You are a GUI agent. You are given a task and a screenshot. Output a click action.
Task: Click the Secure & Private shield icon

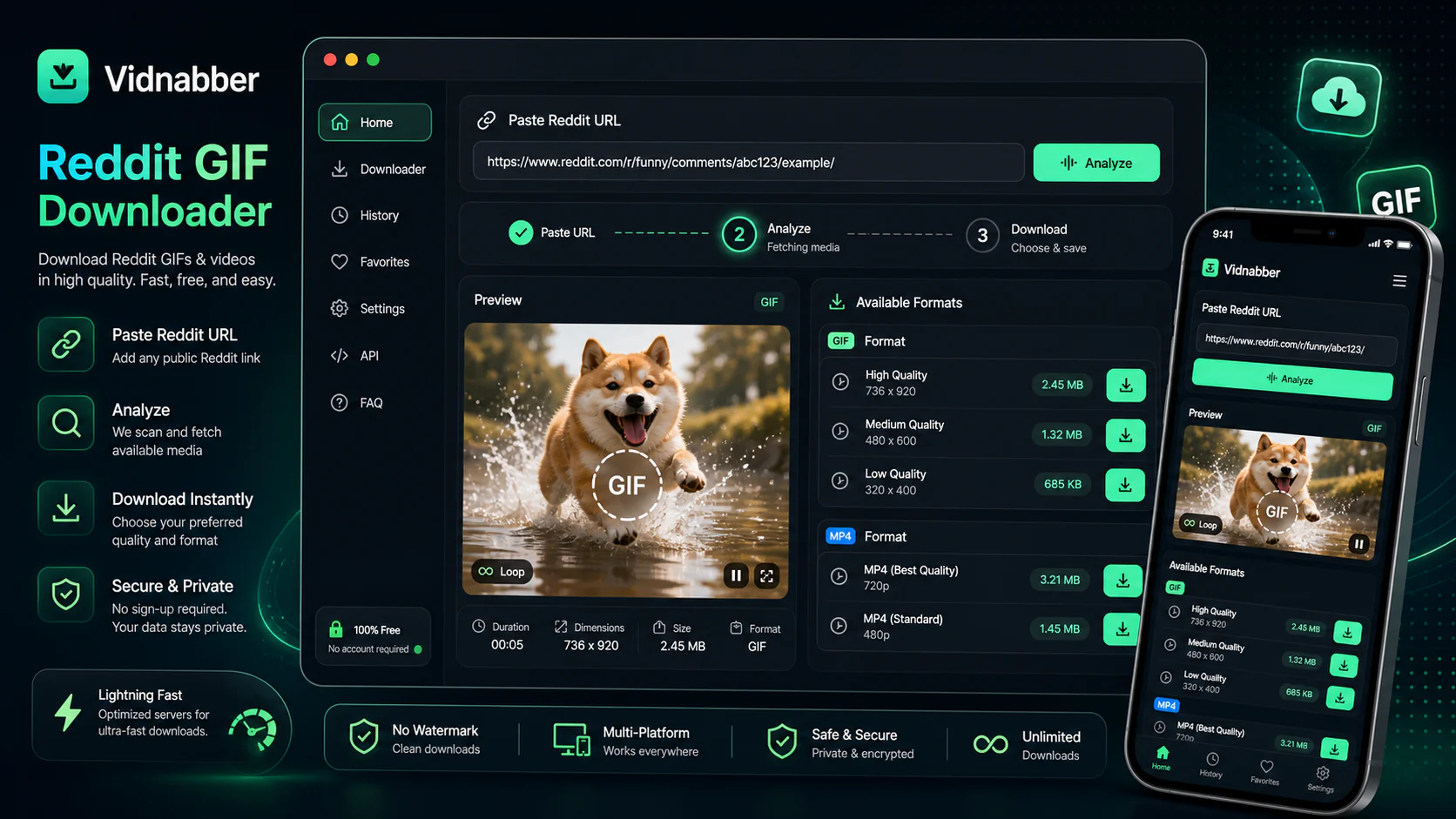[x=66, y=594]
